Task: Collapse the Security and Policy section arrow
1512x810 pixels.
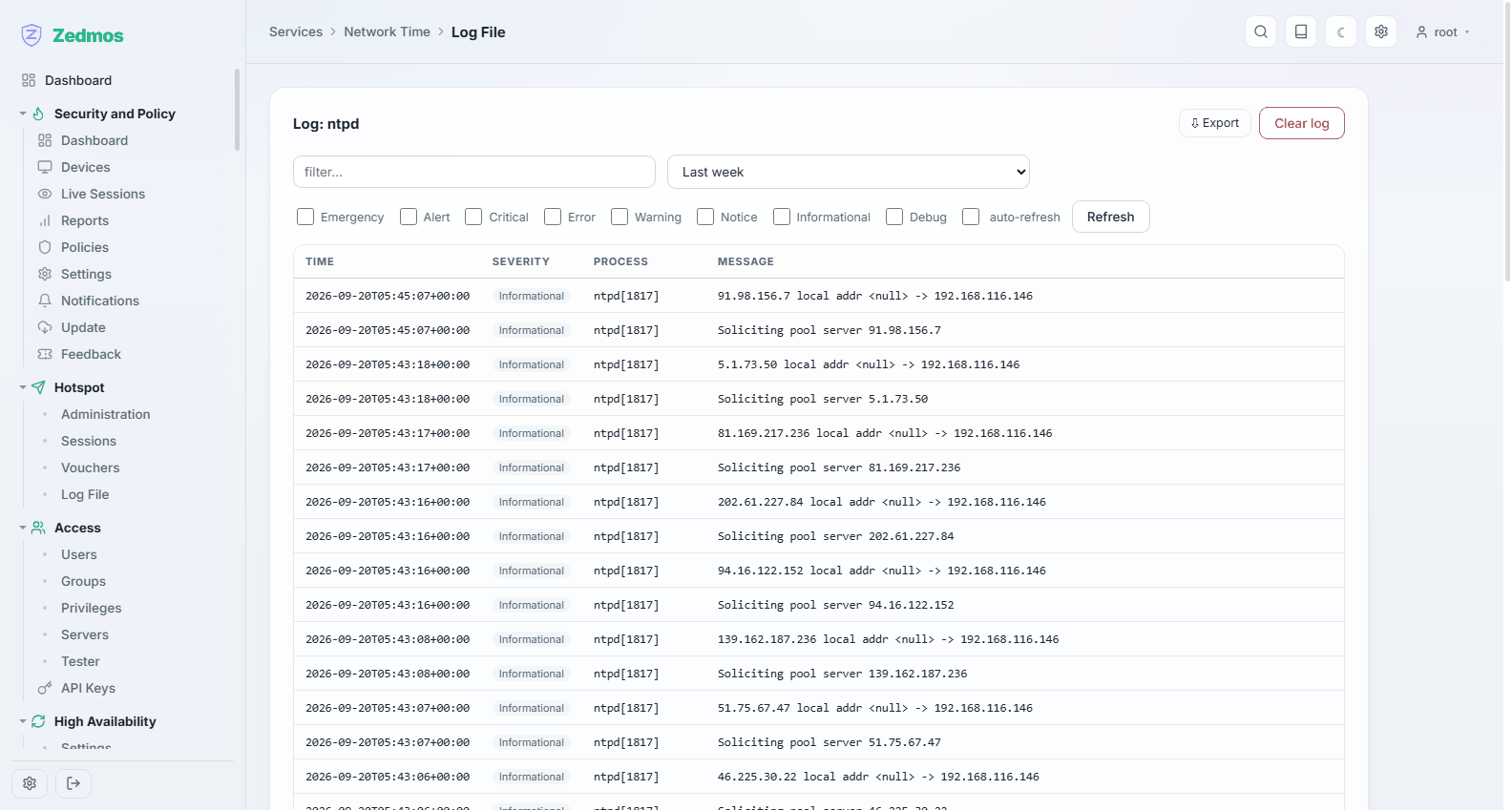Action: click(23, 114)
